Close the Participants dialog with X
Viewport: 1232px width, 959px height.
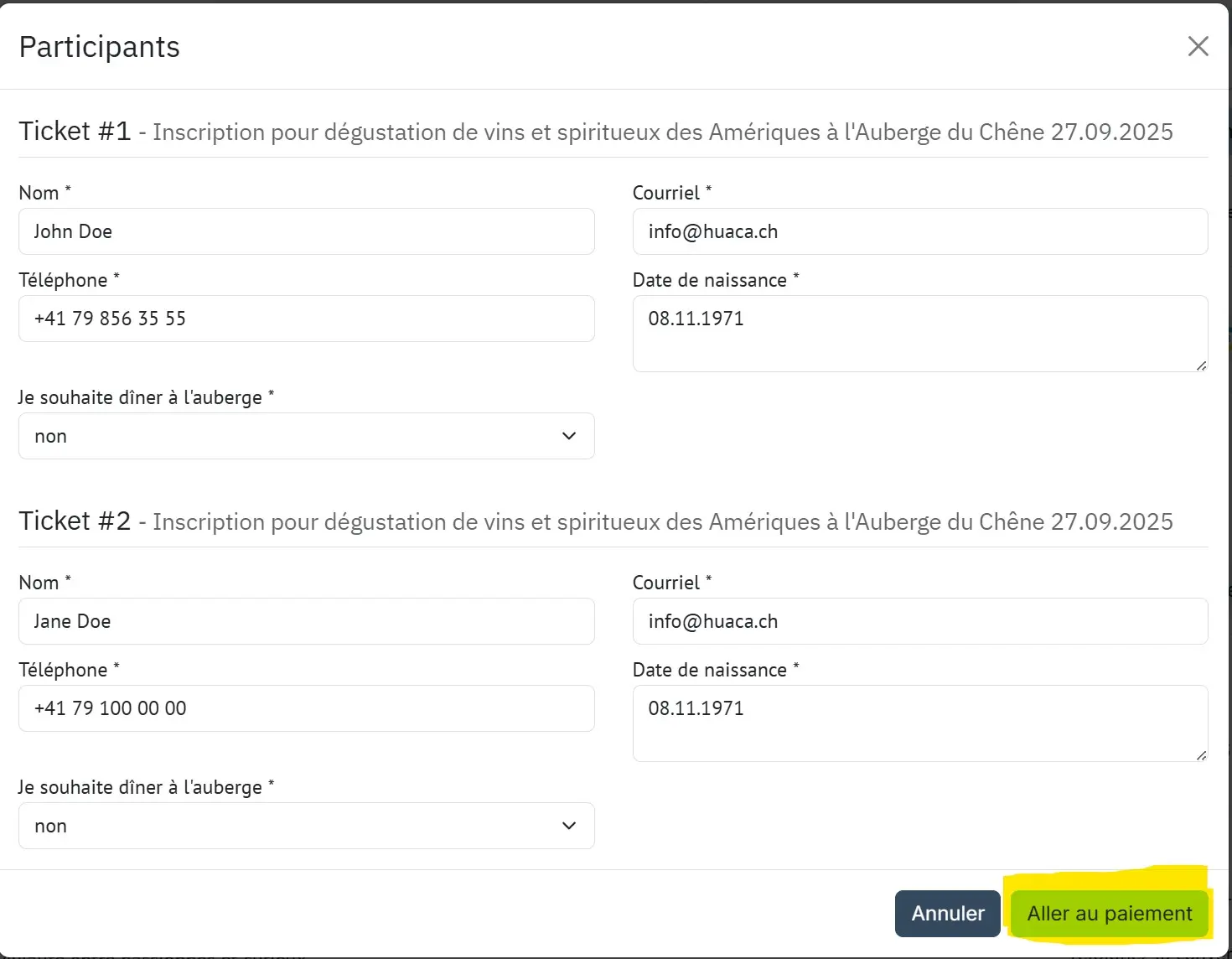1198,46
